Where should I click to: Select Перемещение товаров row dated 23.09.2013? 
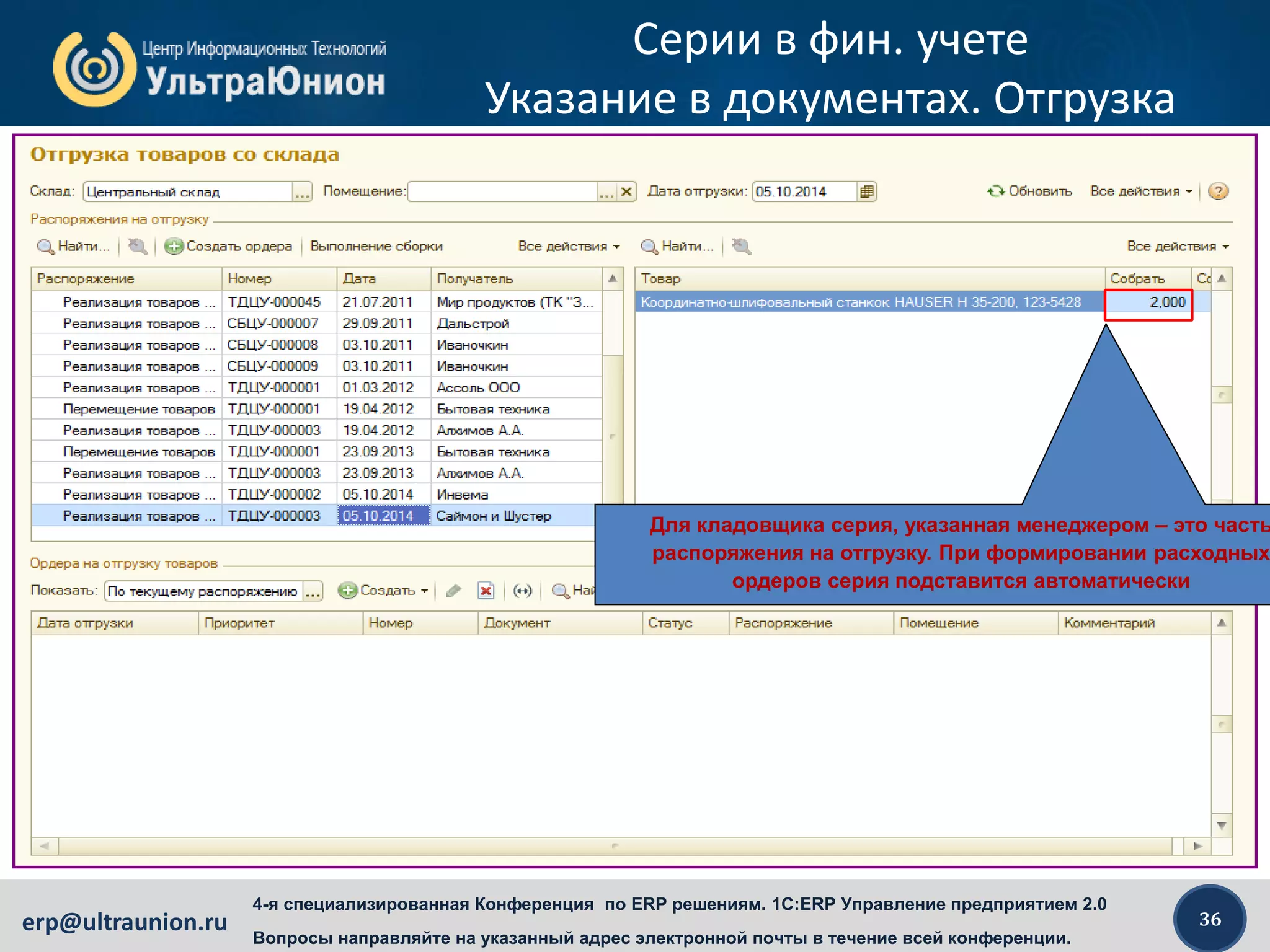(317, 452)
